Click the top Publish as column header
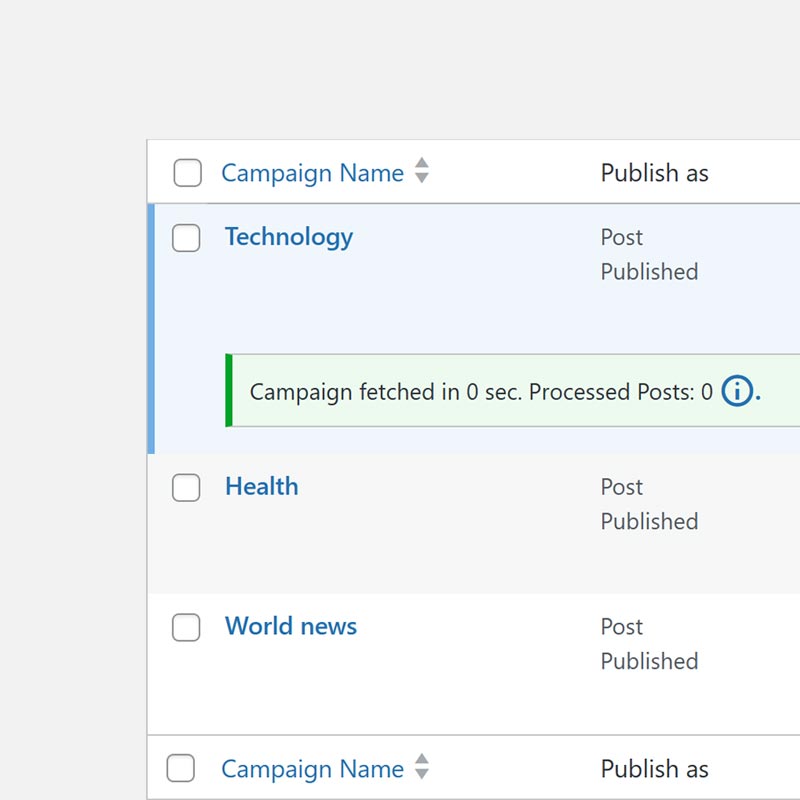Viewport: 800px width, 800px height. pos(654,173)
